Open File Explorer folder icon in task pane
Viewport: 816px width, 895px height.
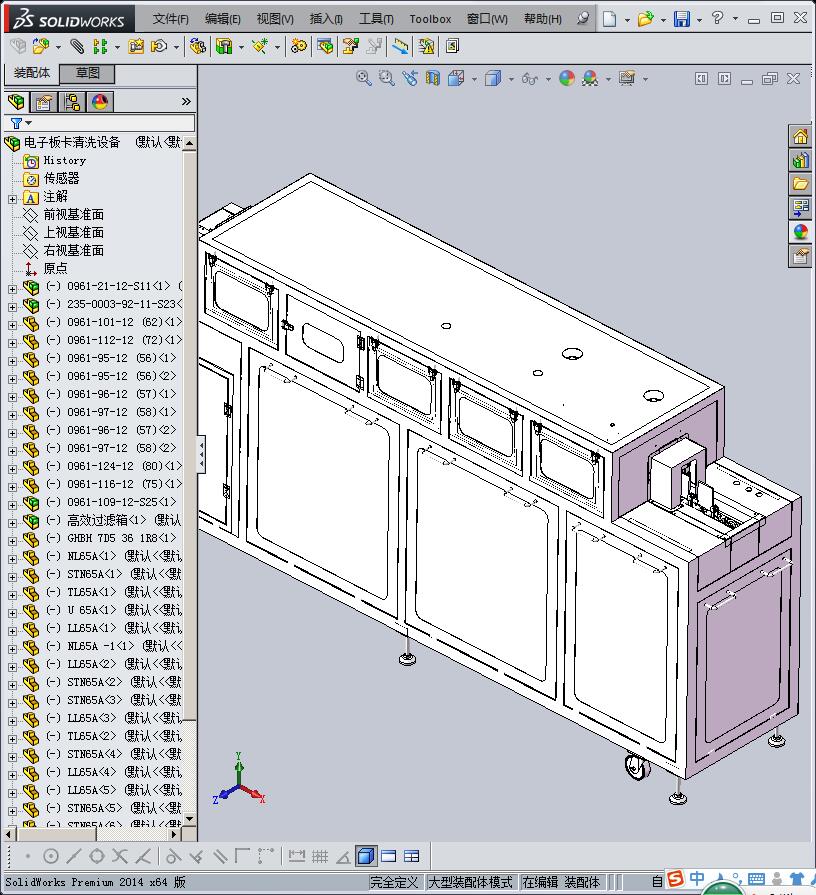tap(800, 184)
